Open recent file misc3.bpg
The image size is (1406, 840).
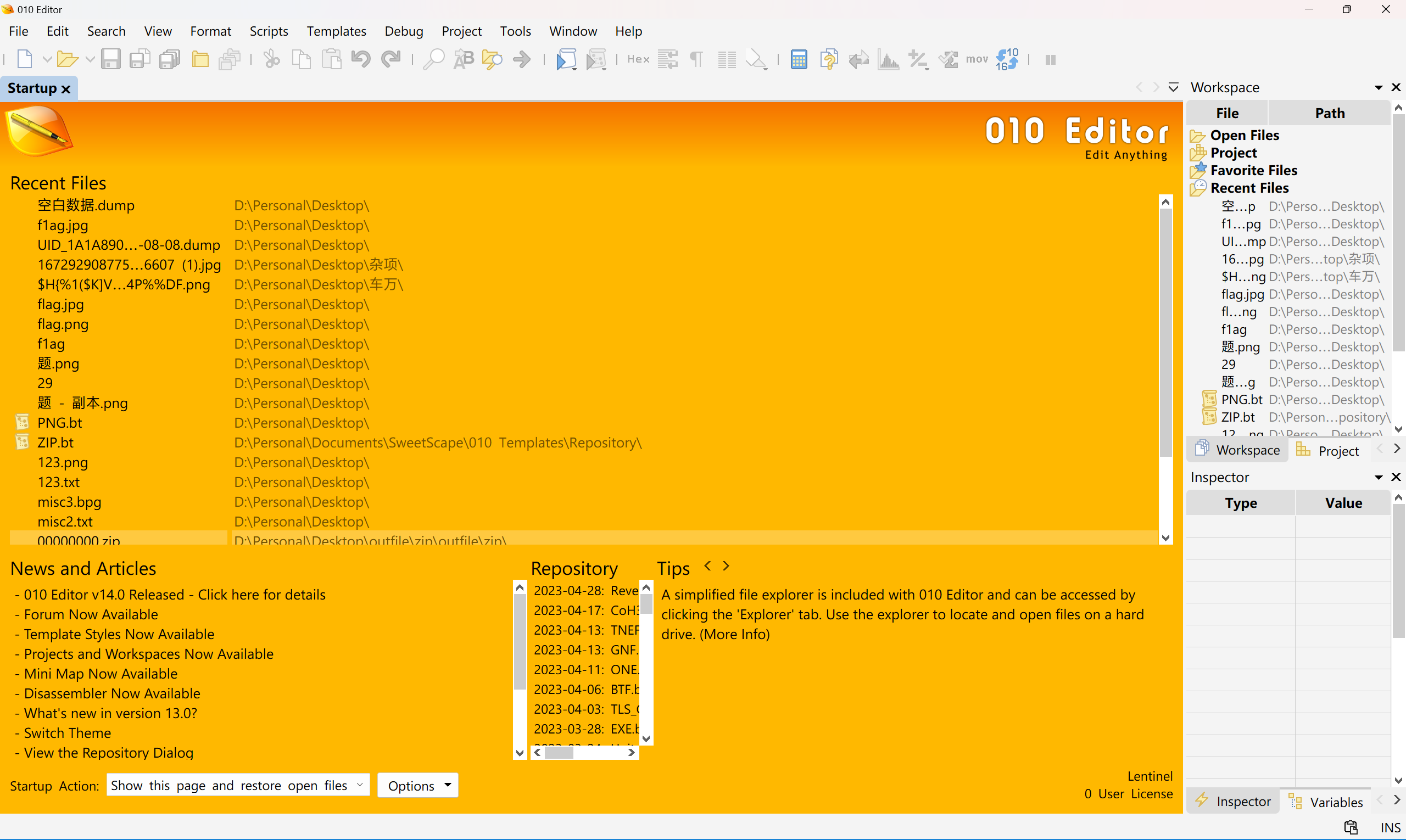pos(70,501)
